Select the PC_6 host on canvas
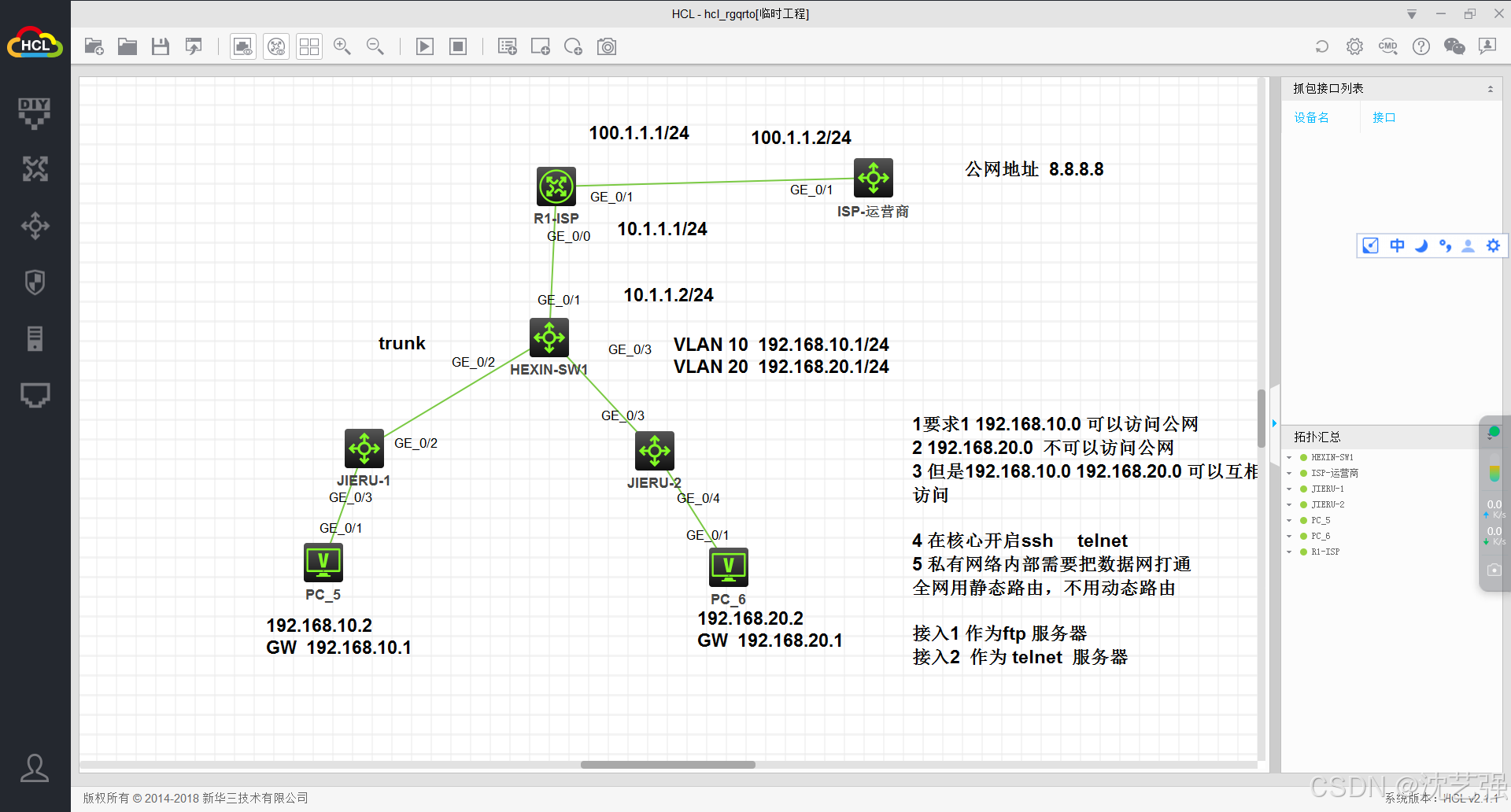The height and width of the screenshot is (812, 1511). tap(729, 567)
